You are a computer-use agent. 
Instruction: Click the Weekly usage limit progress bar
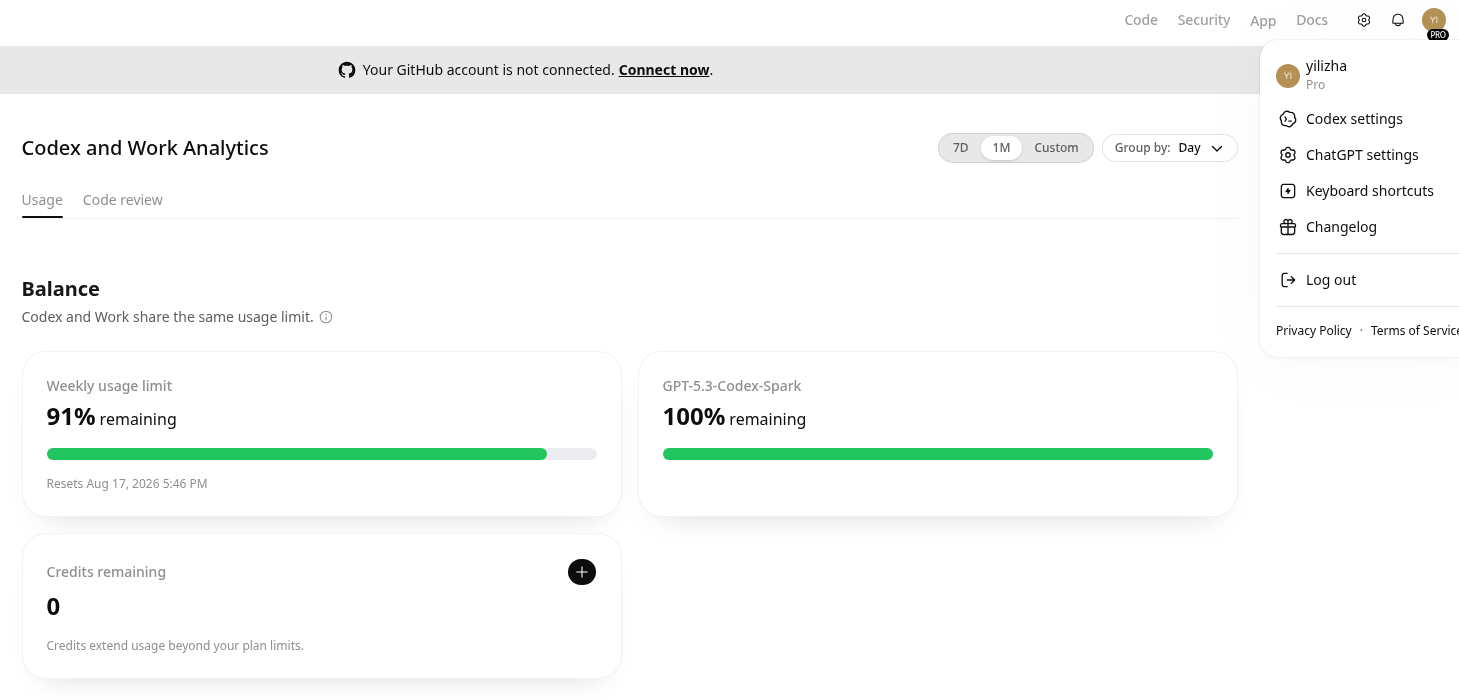pyautogui.click(x=322, y=454)
